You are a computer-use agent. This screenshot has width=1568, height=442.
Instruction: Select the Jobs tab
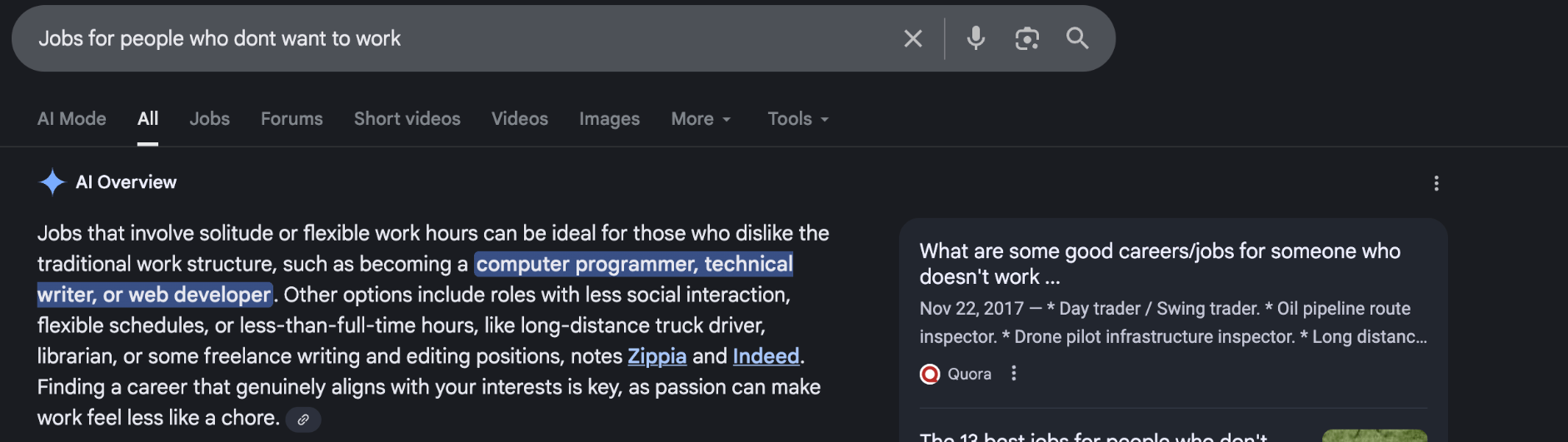point(209,119)
